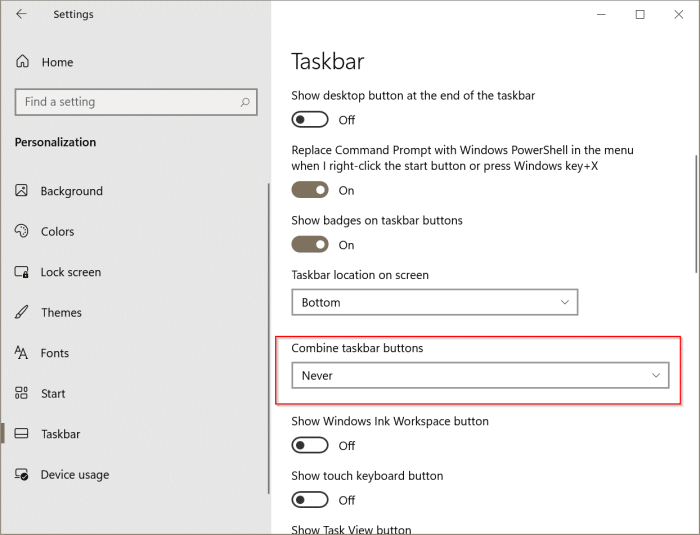This screenshot has width=700, height=535.
Task: Open the Taskbar location on screen dropdown
Action: point(435,302)
